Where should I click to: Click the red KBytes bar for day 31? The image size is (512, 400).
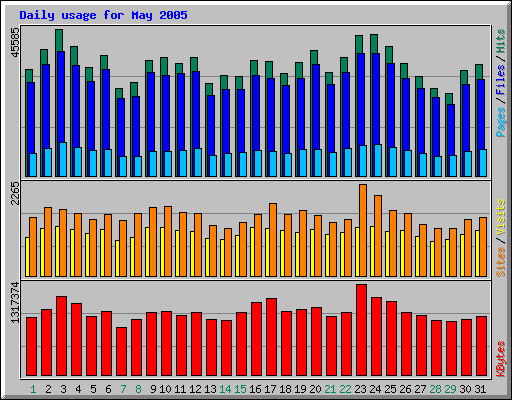pos(481,346)
